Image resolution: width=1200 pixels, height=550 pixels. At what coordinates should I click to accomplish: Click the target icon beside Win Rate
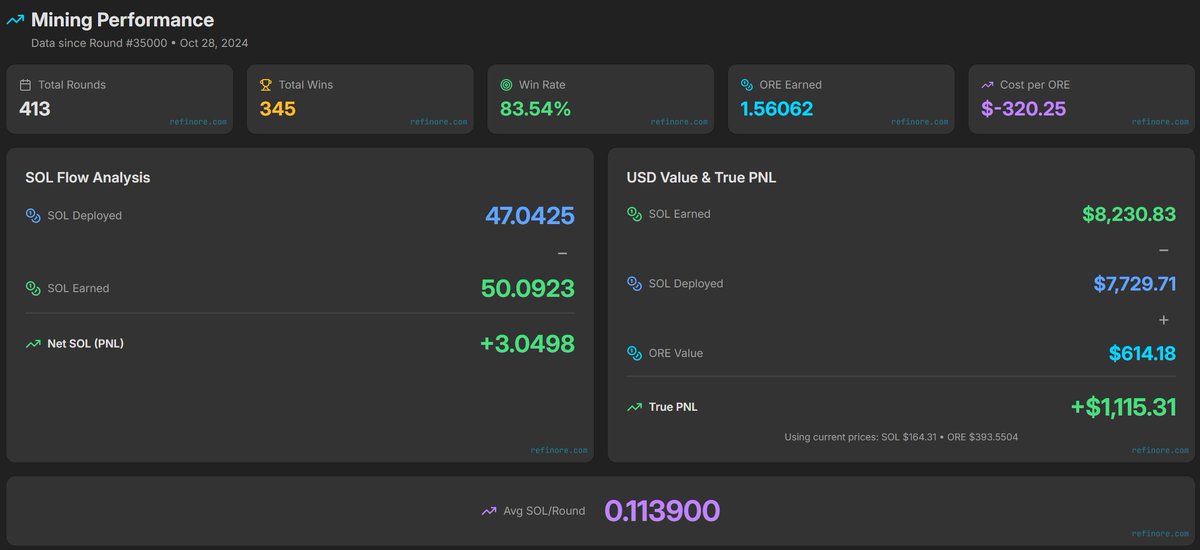pos(507,85)
